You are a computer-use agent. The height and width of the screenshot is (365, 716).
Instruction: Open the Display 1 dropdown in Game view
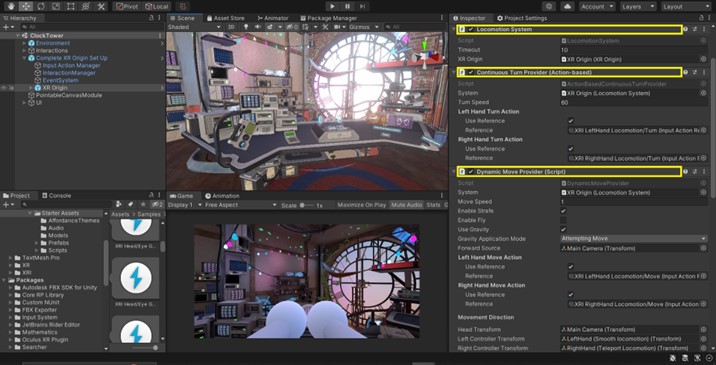point(184,205)
